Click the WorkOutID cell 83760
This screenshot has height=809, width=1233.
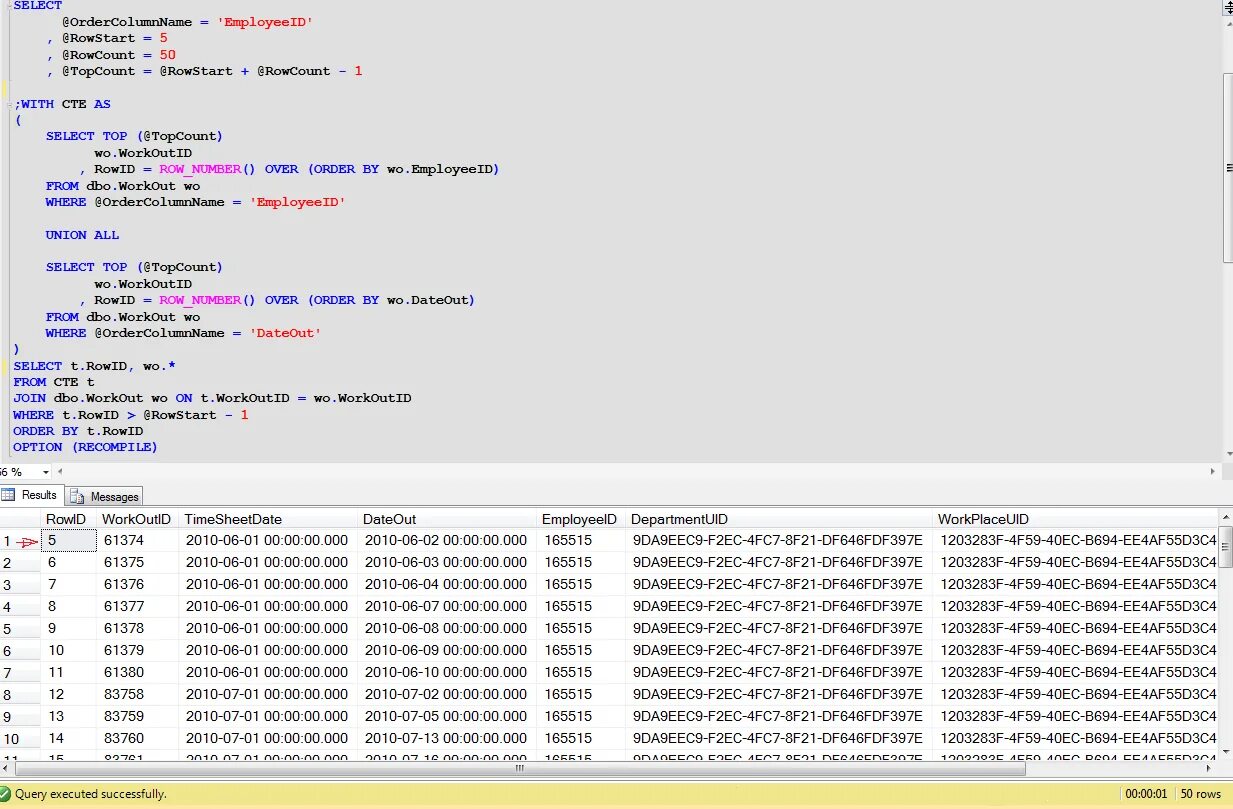pyautogui.click(x=138, y=738)
